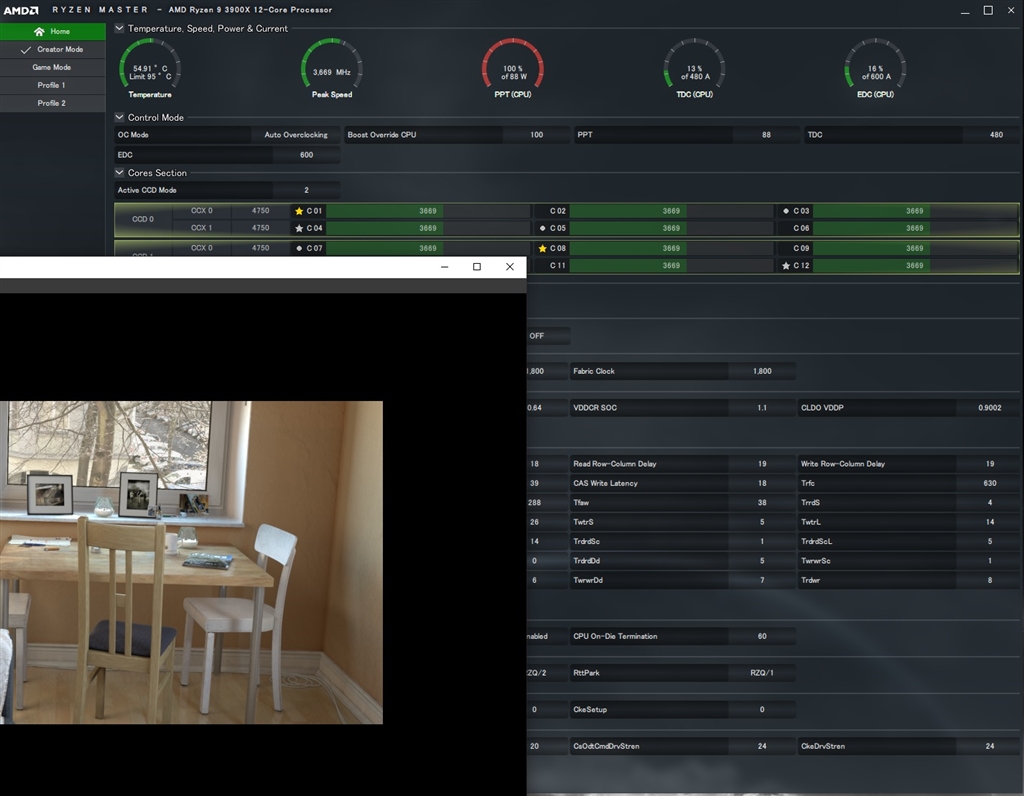This screenshot has height=796, width=1024.
Task: Open Profile 2
Action: (x=52, y=103)
